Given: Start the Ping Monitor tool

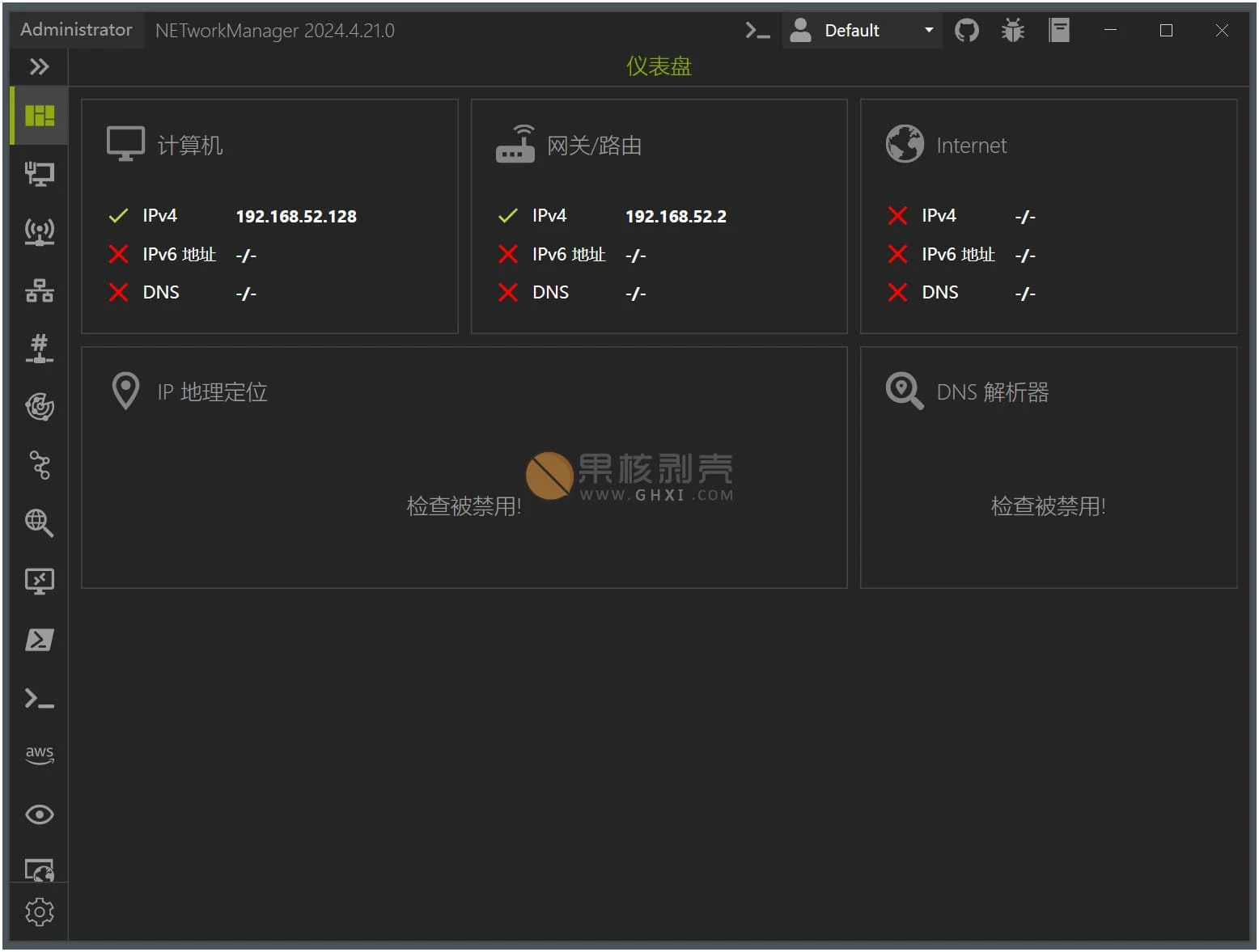Looking at the screenshot, I should pos(38,407).
